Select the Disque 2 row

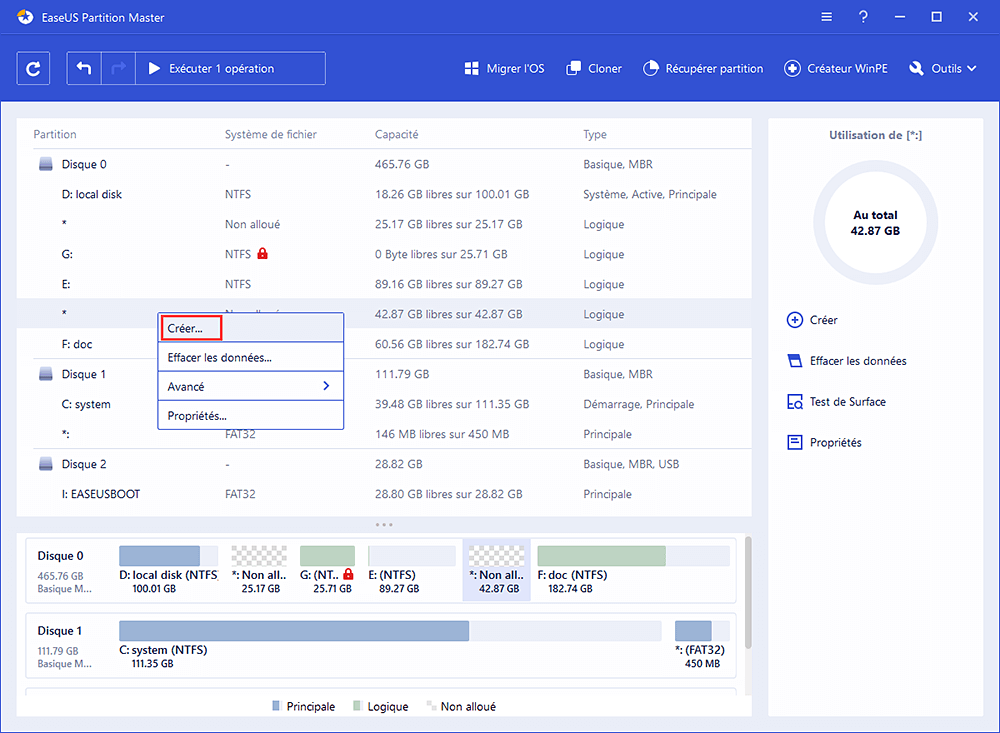[384, 464]
